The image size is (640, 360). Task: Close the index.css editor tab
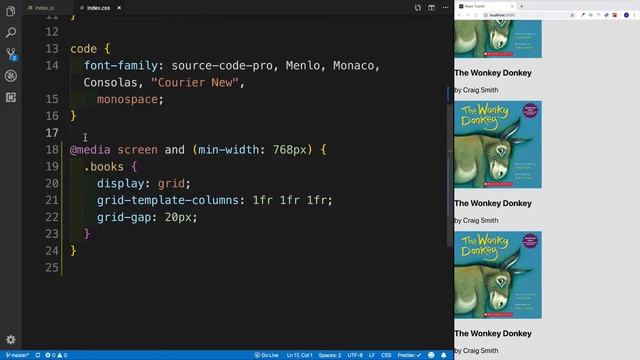(119, 8)
